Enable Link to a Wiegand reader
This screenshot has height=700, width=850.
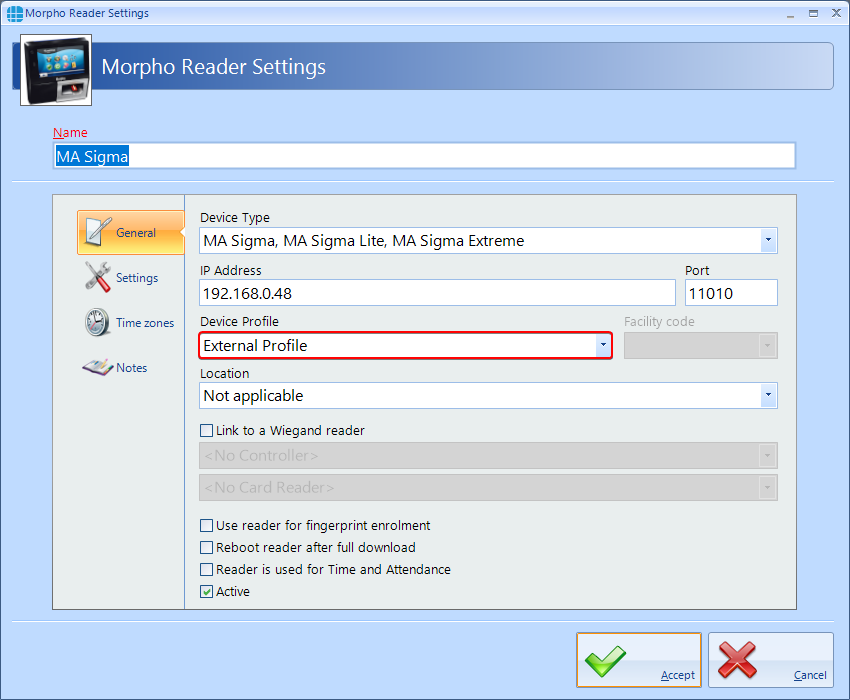click(207, 431)
